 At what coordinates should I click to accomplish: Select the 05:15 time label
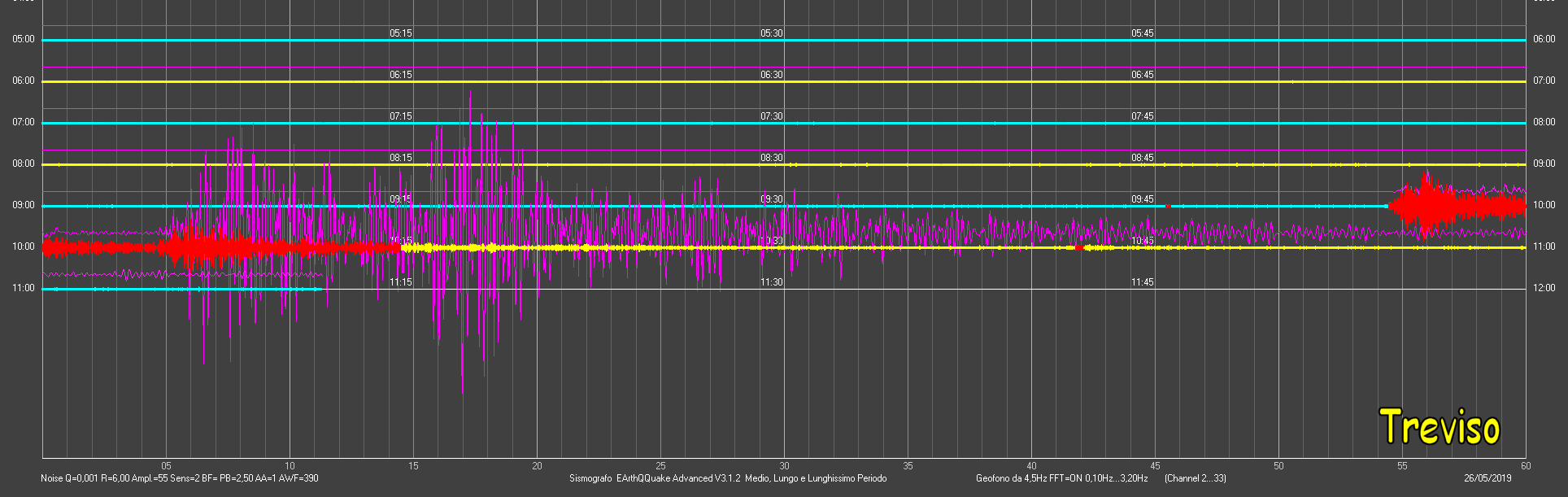[401, 33]
